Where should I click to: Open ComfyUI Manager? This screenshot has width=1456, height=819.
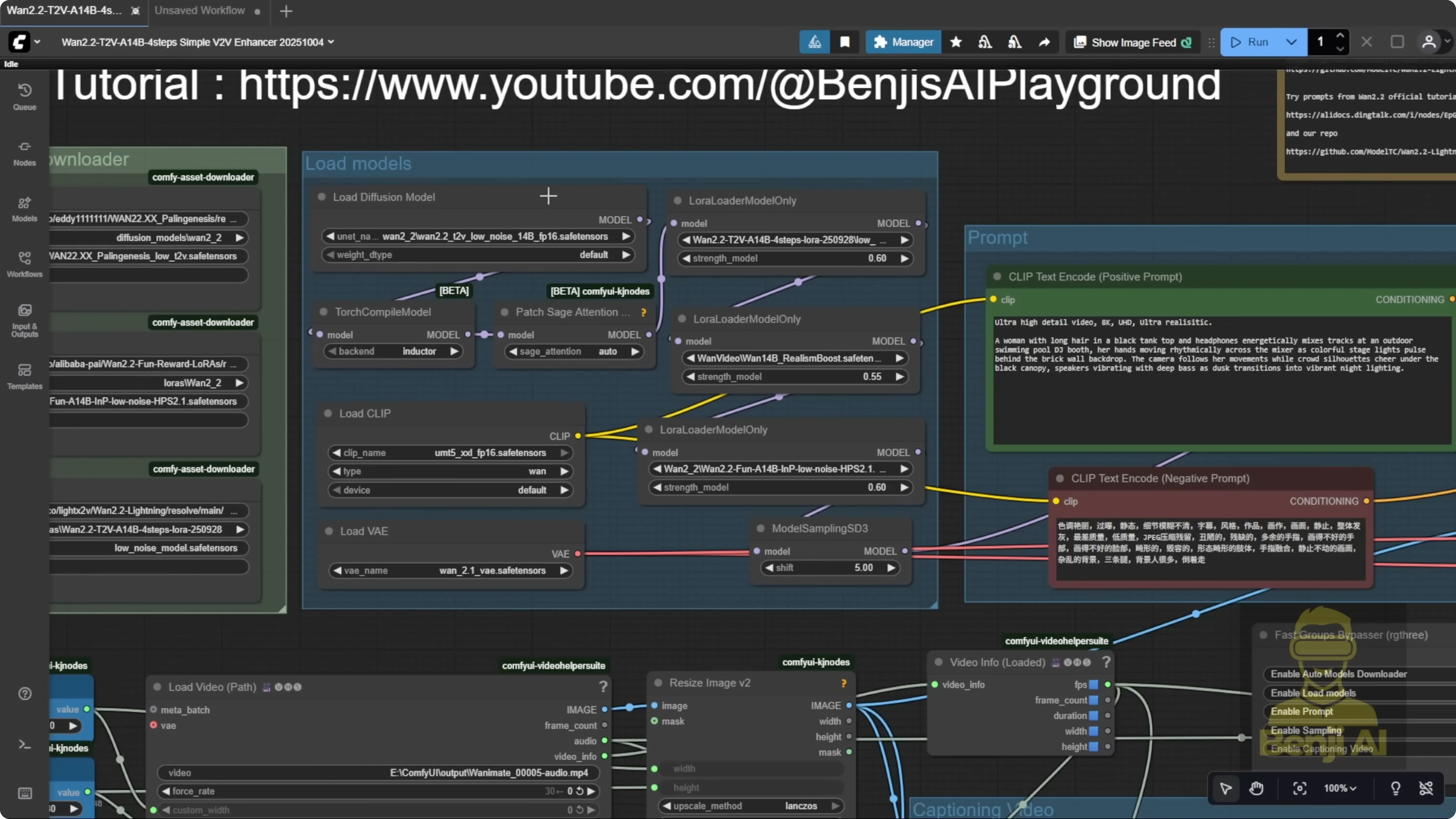click(903, 42)
